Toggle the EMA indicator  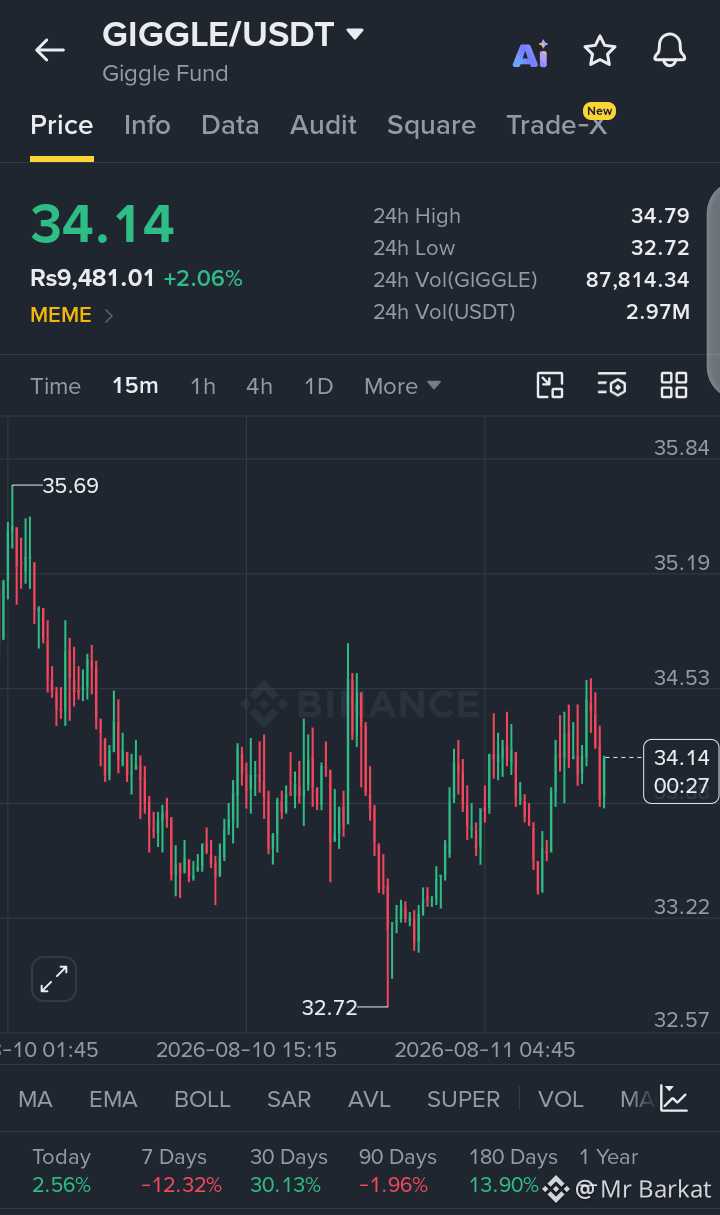coord(113,1099)
